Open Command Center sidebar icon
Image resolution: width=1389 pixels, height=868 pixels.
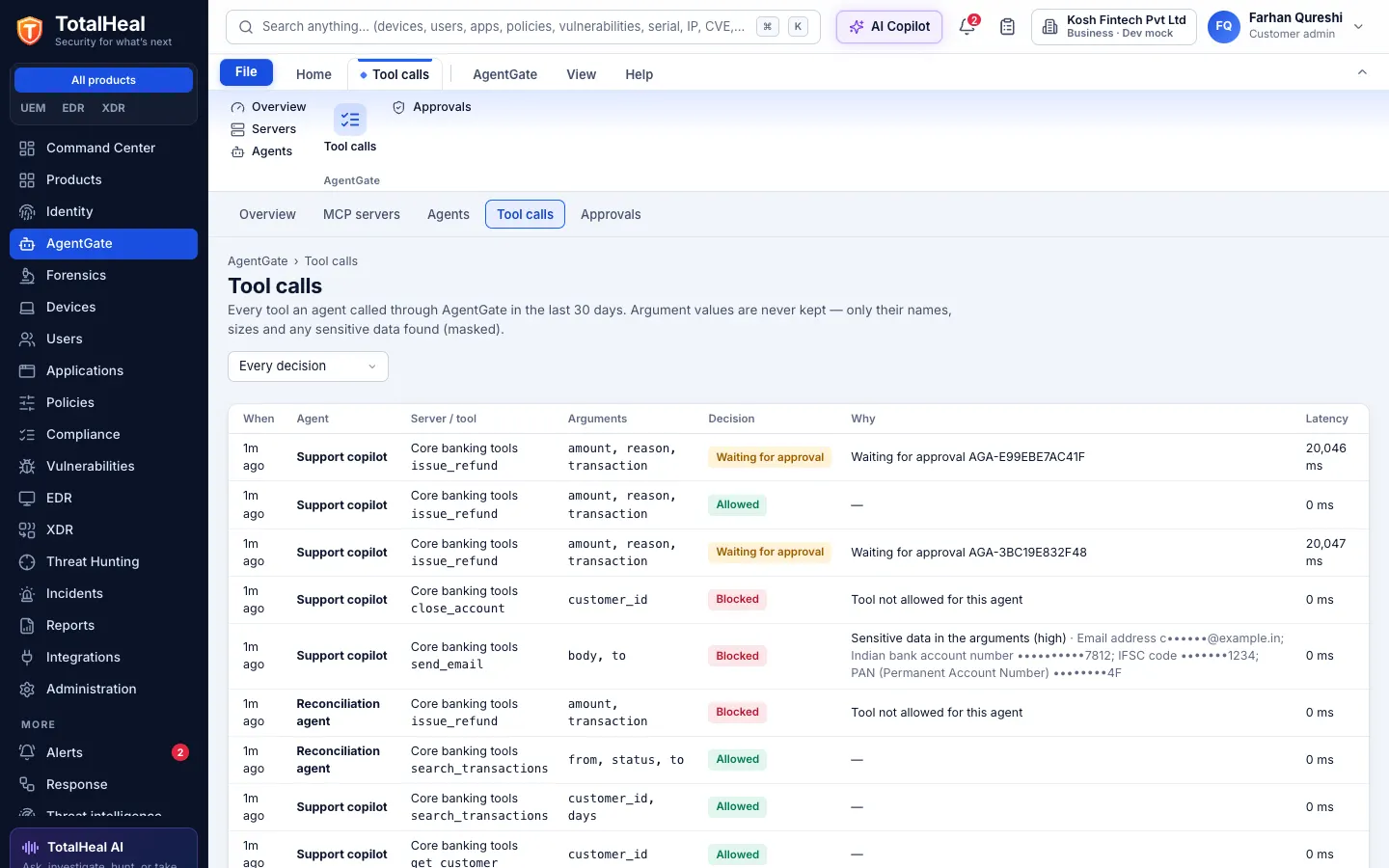27,148
